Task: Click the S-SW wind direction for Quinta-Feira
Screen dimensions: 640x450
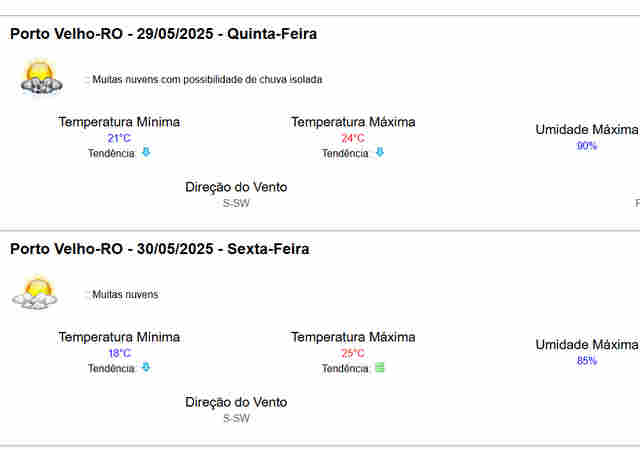Action: 236,203
